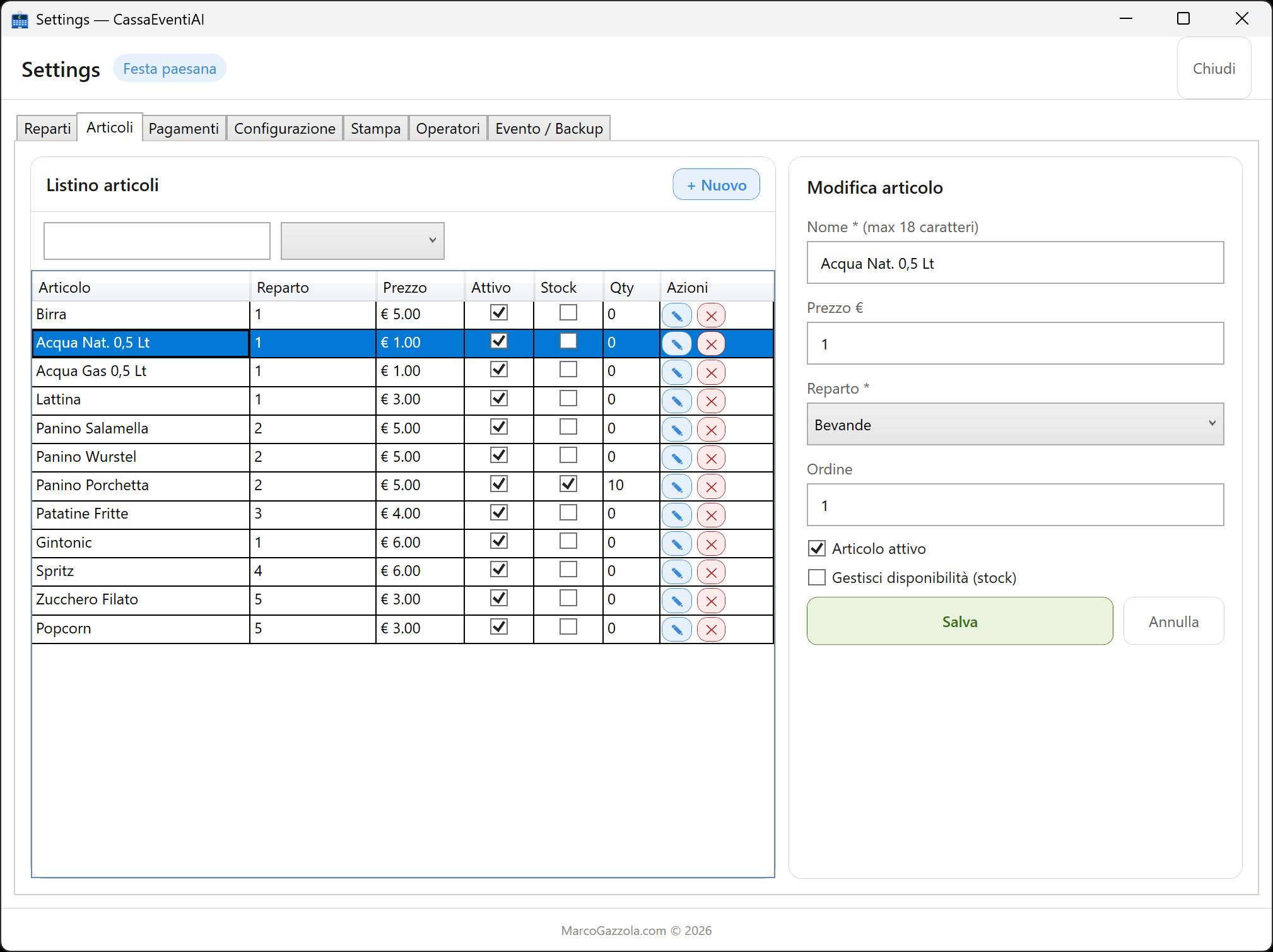1273x952 pixels.
Task: Click the Nome input field
Action: (x=1015, y=263)
